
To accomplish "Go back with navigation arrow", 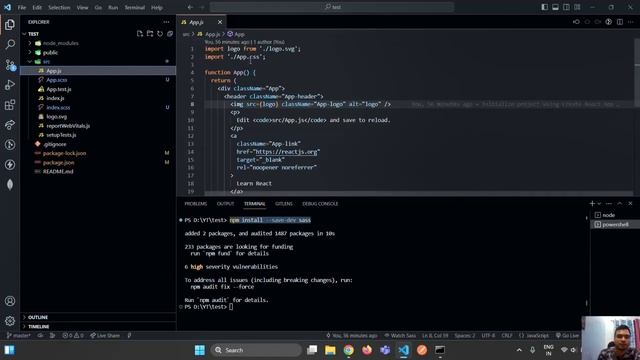I will point(190,7).
